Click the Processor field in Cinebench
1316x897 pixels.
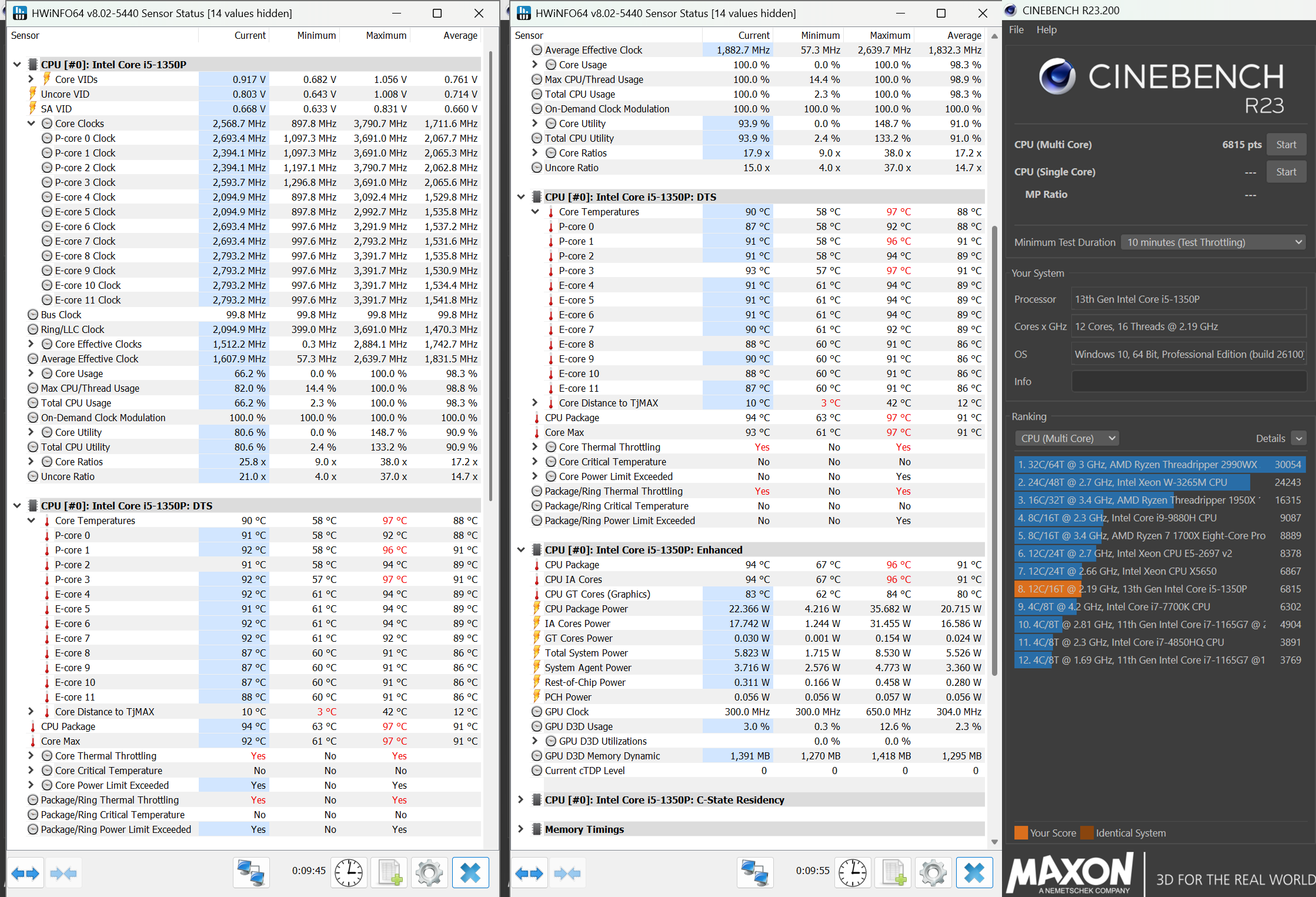click(1188, 299)
